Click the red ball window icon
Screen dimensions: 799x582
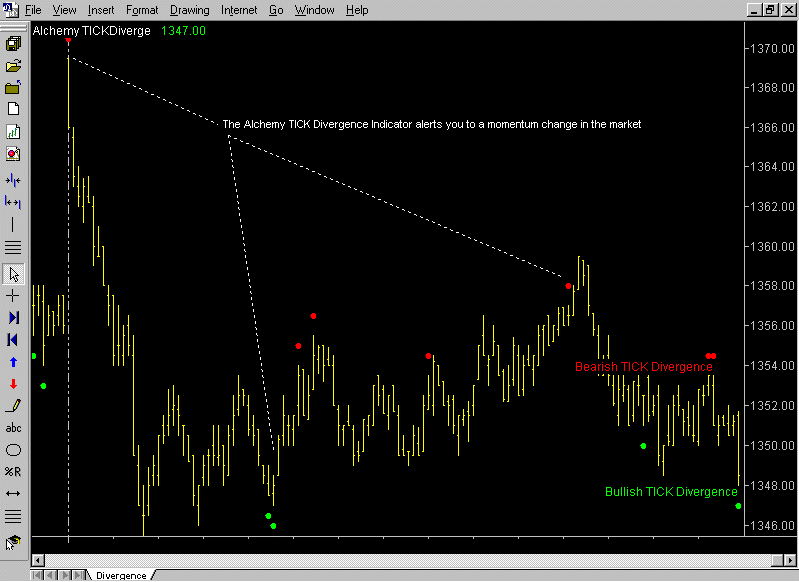pos(13,154)
